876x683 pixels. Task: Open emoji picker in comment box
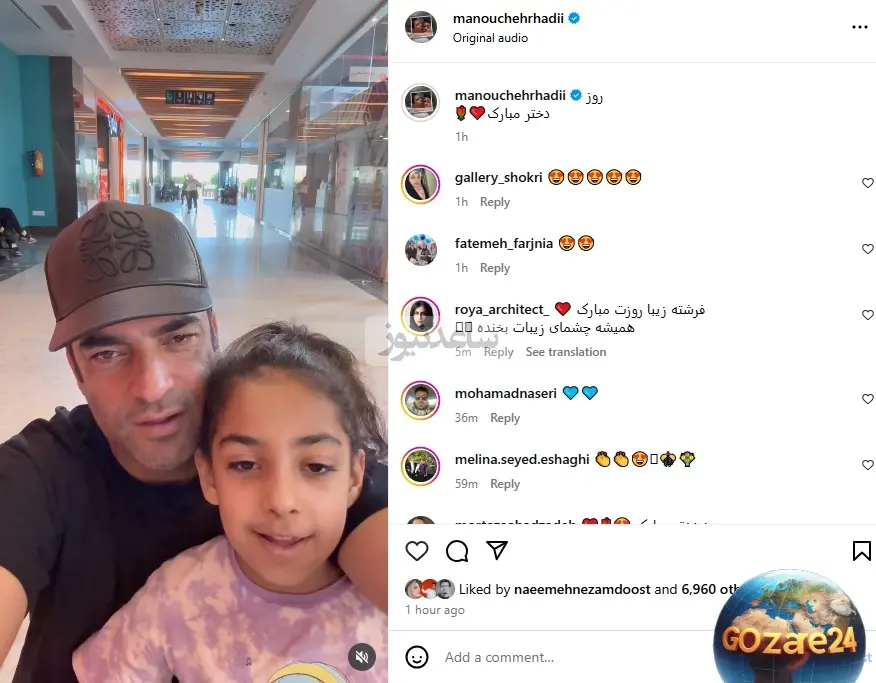pyautogui.click(x=417, y=657)
